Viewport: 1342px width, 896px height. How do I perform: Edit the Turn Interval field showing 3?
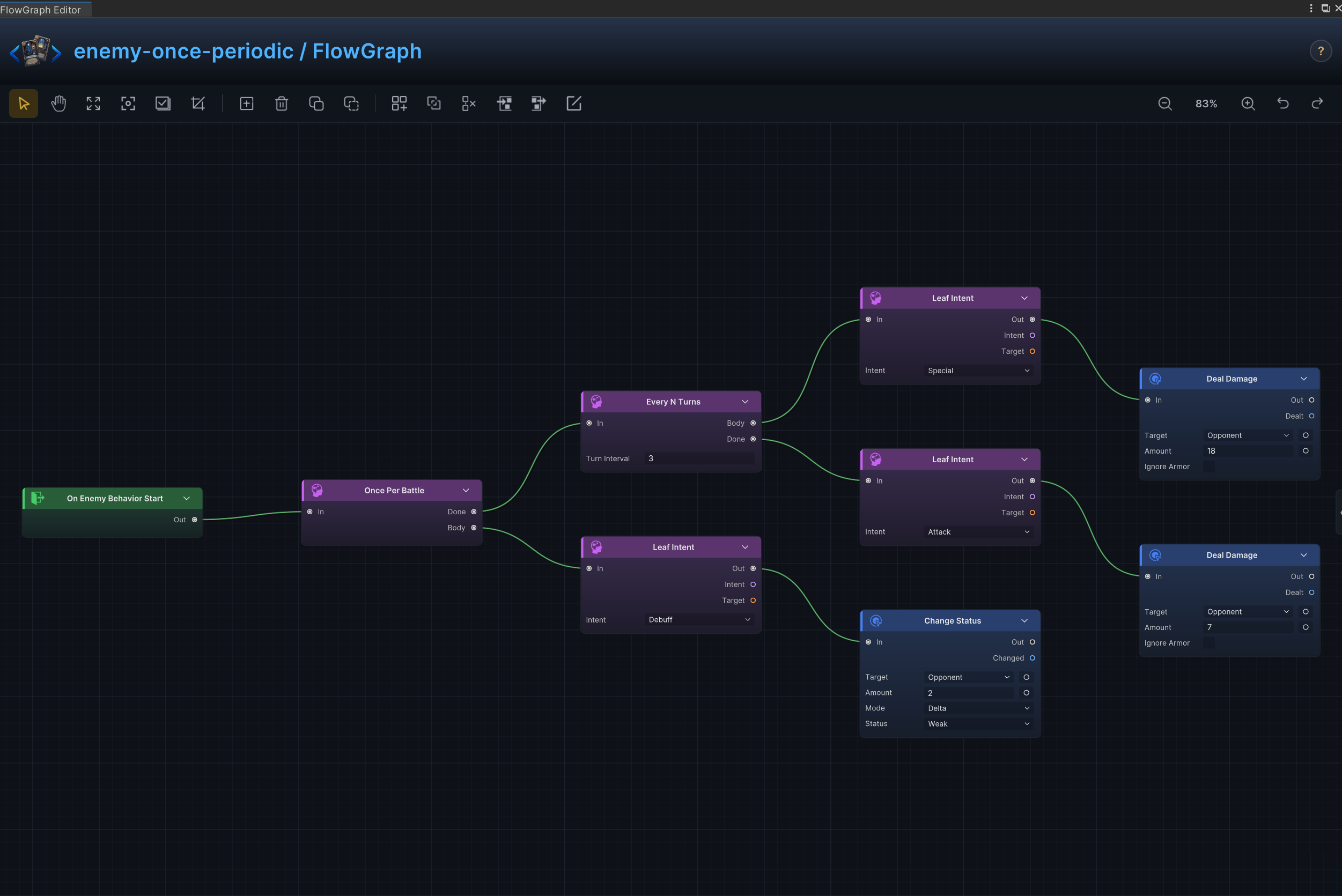[x=699, y=458]
